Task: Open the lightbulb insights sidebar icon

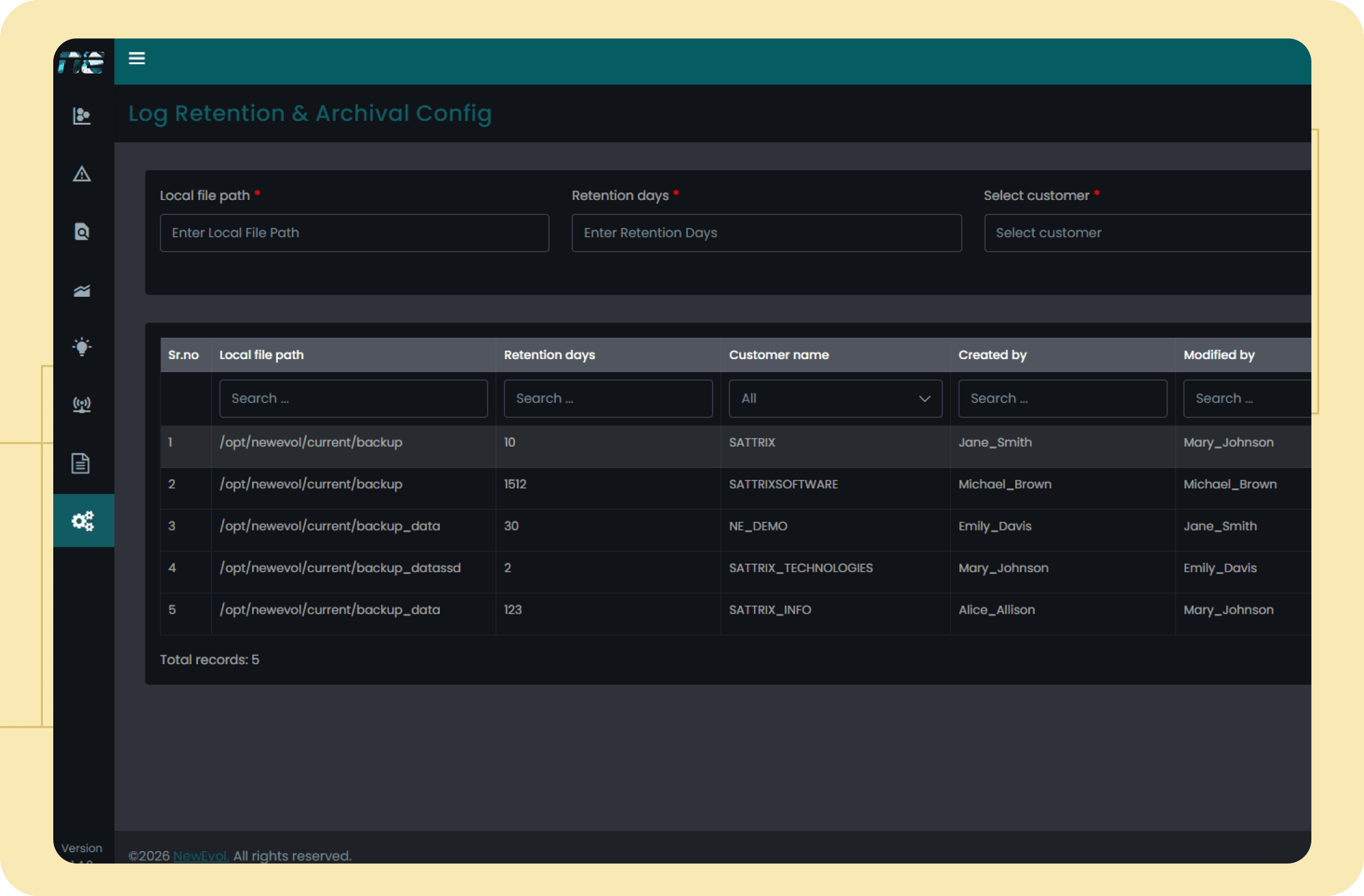Action: tap(82, 347)
